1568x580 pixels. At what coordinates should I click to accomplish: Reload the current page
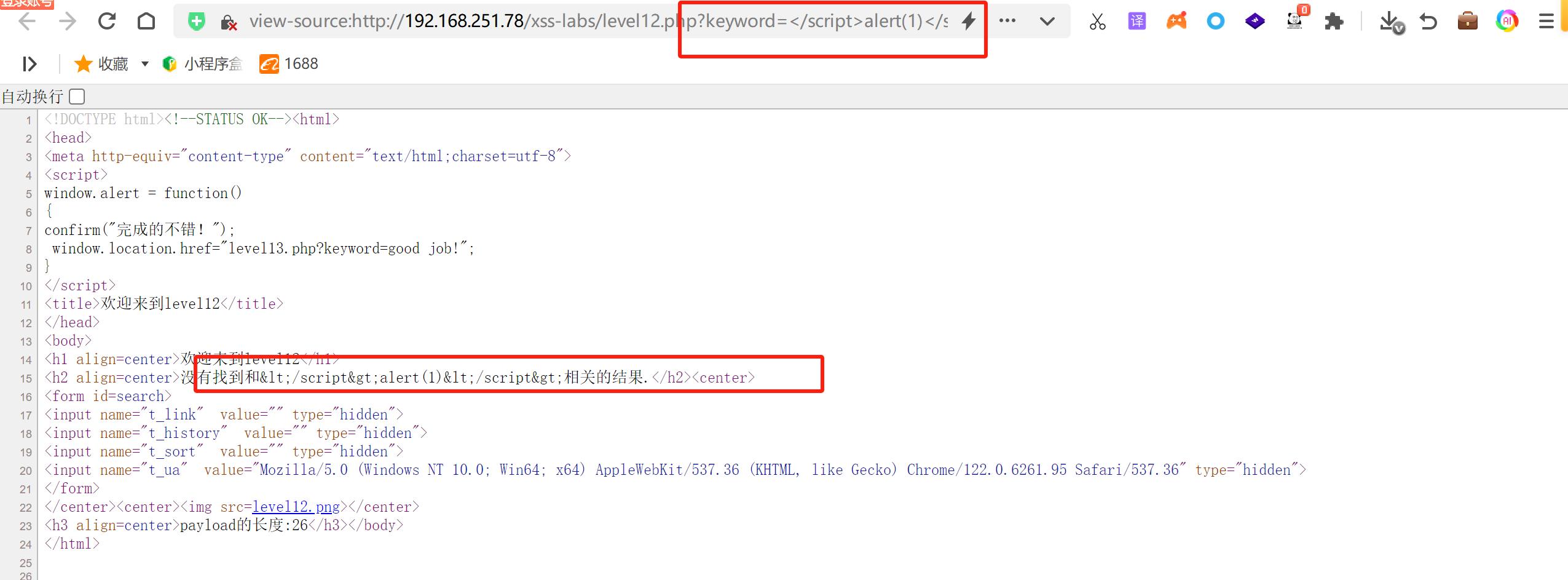click(107, 22)
